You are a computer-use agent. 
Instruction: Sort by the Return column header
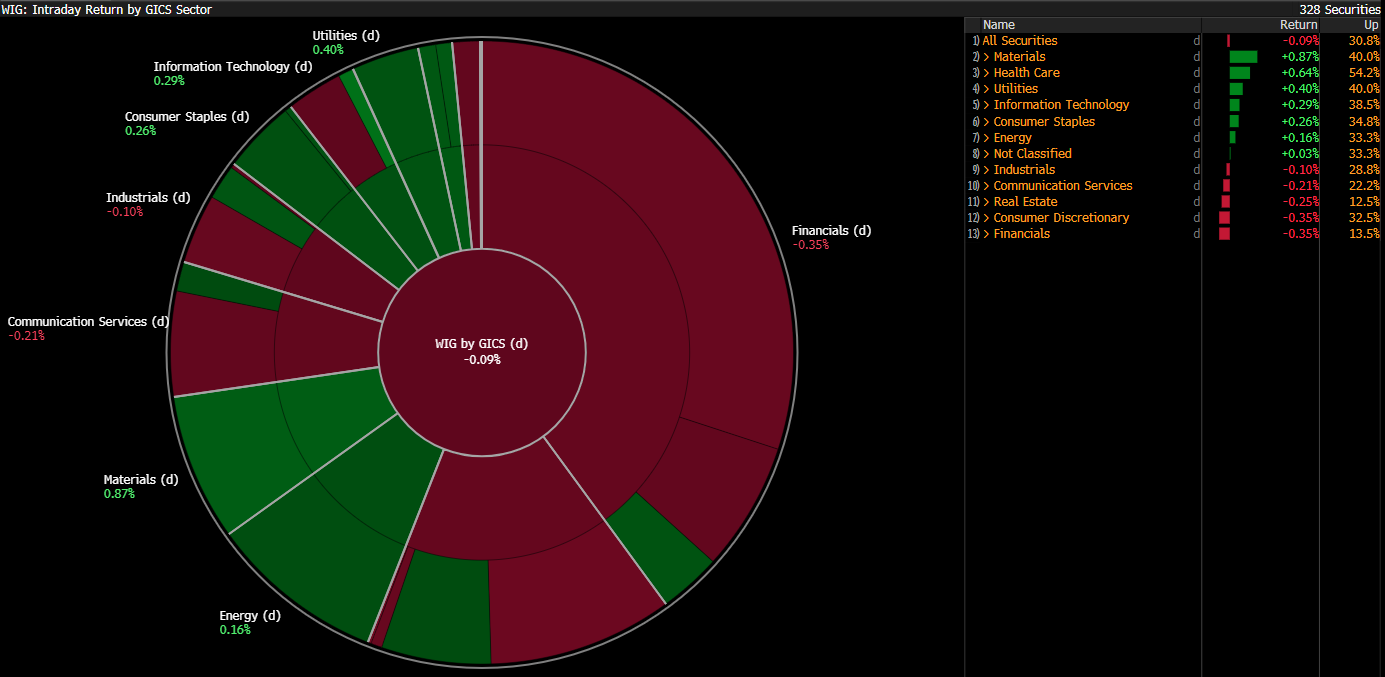(x=1299, y=25)
